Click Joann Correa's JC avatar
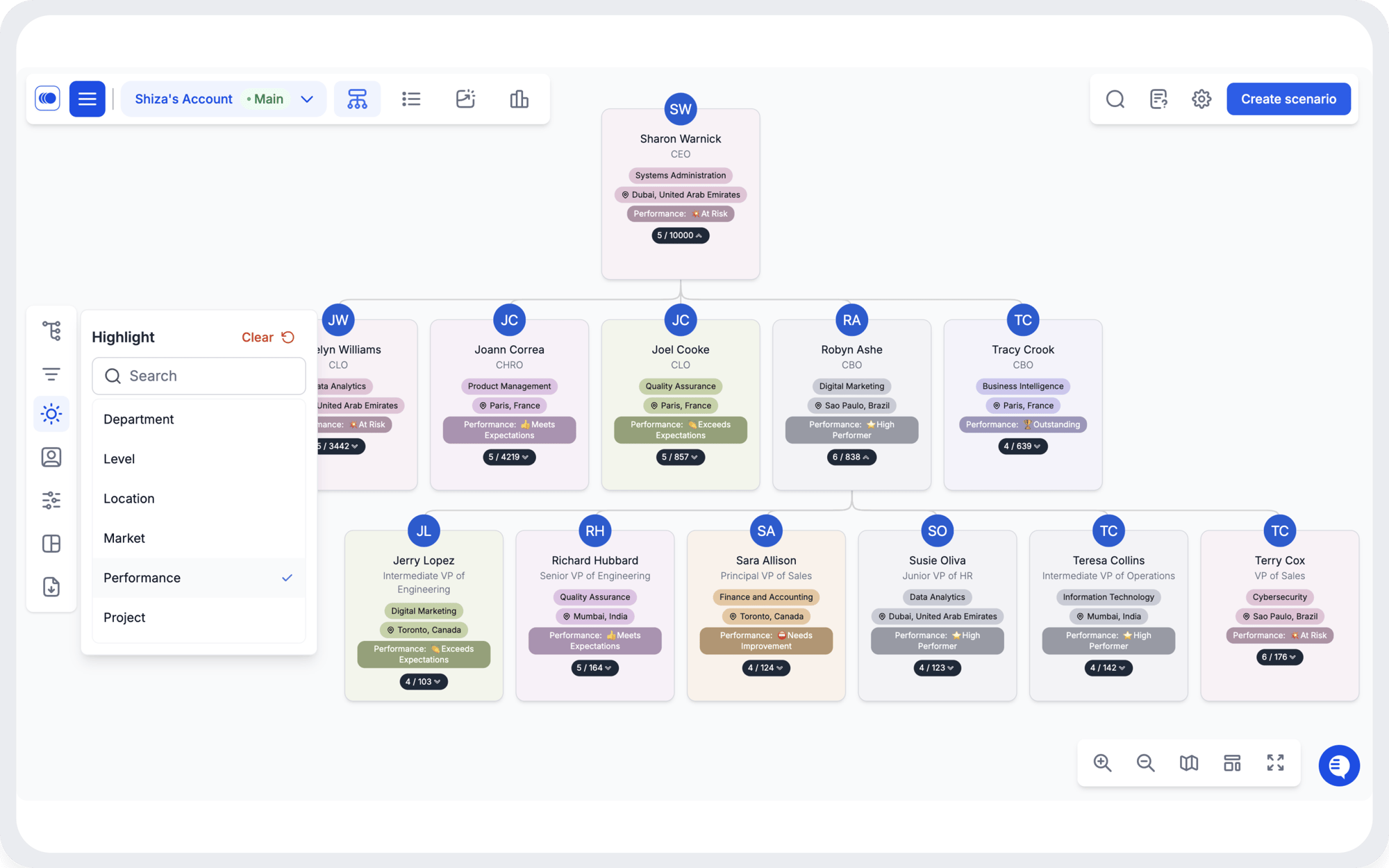The image size is (1389, 868). click(x=509, y=320)
